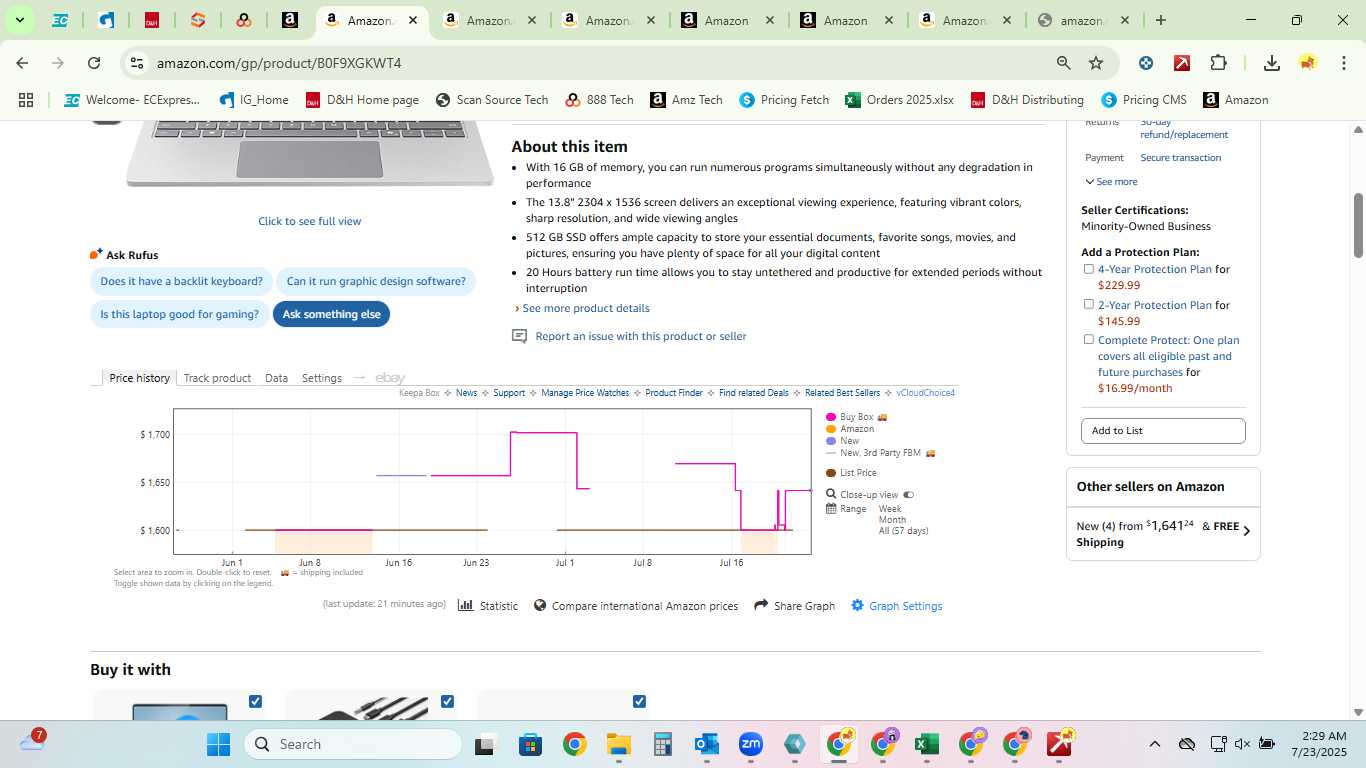Switch to Track product tab

[x=217, y=378]
